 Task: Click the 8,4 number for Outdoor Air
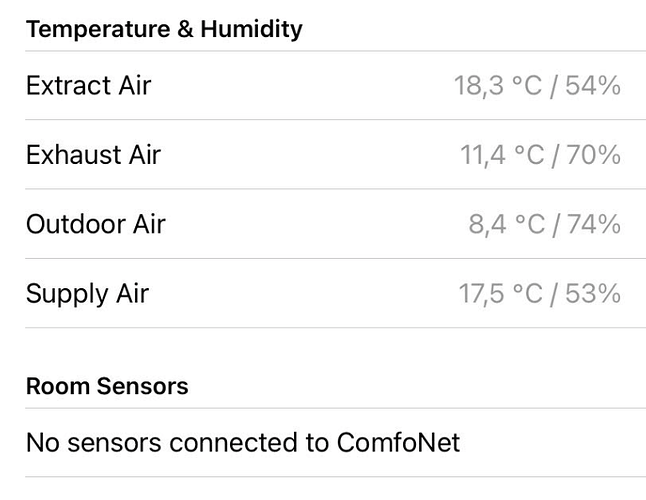(486, 224)
